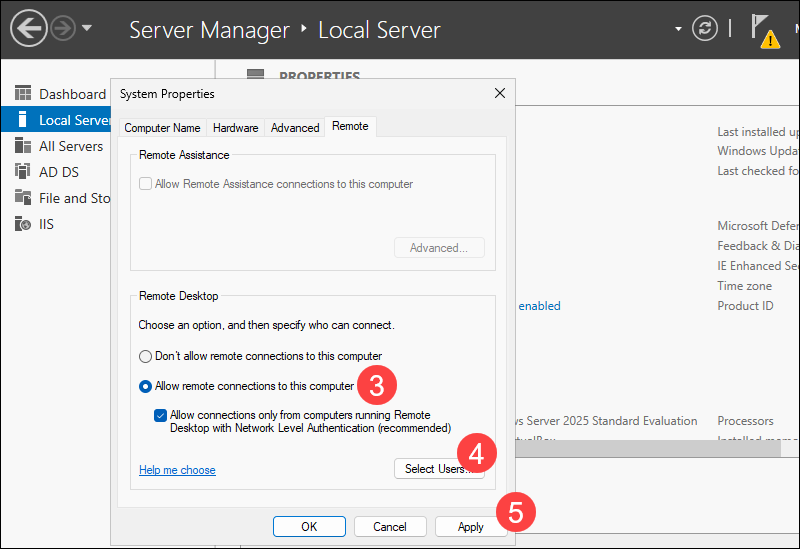Expand dropdown arrow left of Refresh icon
800x549 pixels.
click(x=679, y=28)
